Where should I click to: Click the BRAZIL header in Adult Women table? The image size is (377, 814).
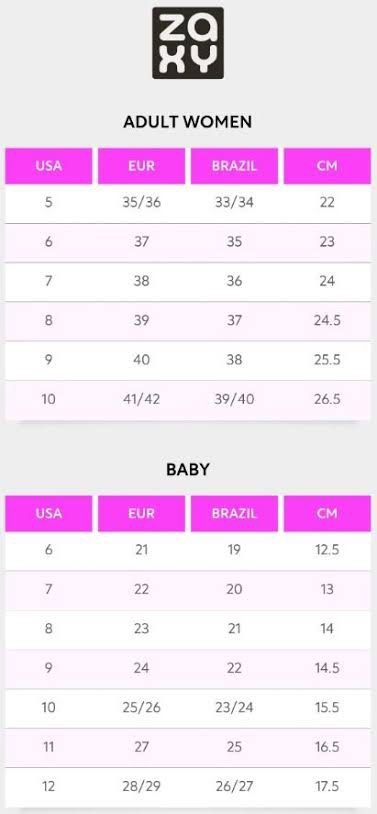point(234,166)
